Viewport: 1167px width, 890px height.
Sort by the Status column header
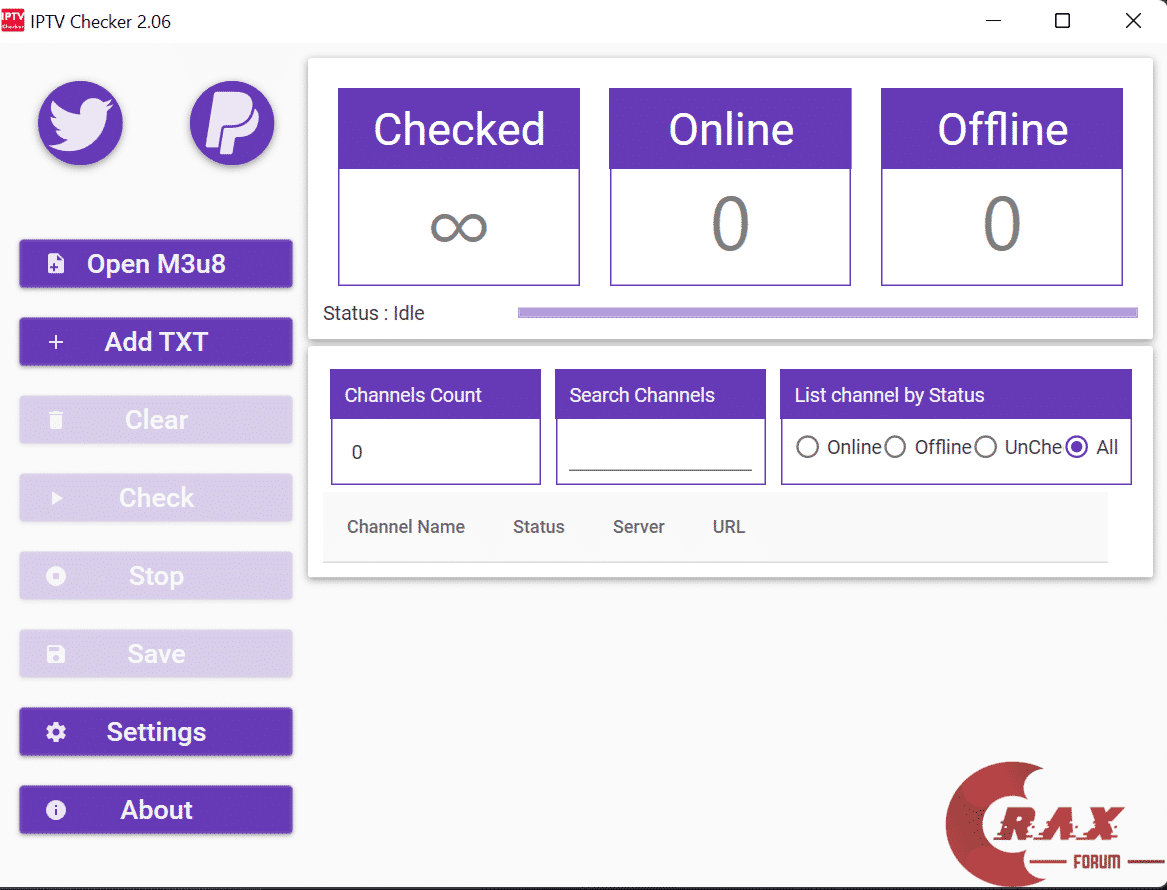(x=539, y=527)
